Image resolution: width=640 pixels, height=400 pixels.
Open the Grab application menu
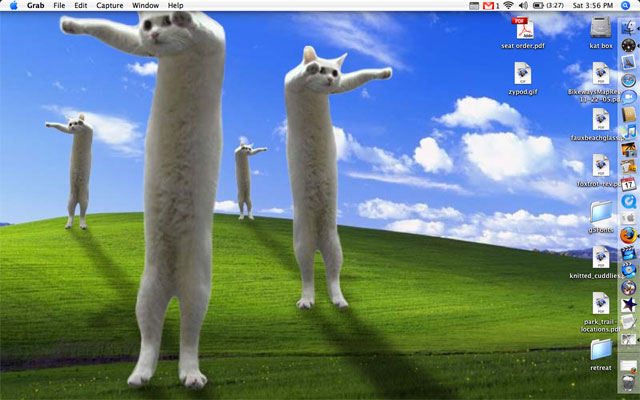pos(36,5)
